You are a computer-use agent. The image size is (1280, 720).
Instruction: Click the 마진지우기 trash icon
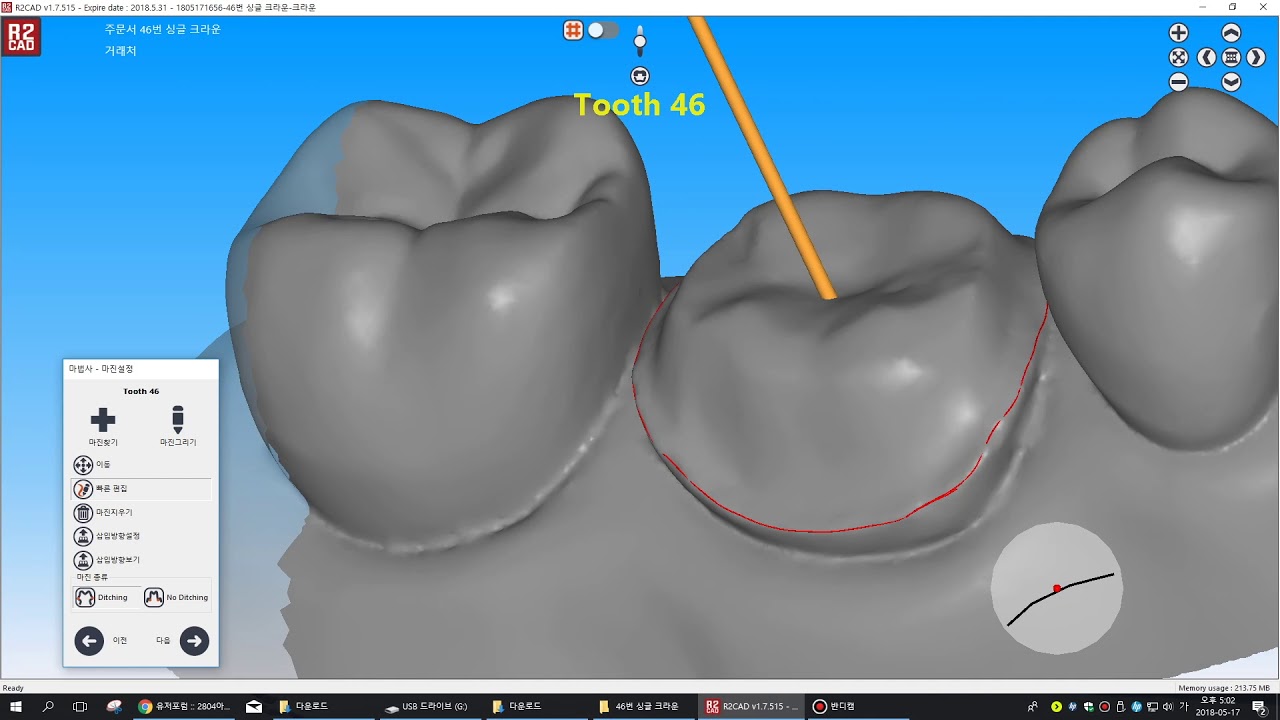[83, 512]
